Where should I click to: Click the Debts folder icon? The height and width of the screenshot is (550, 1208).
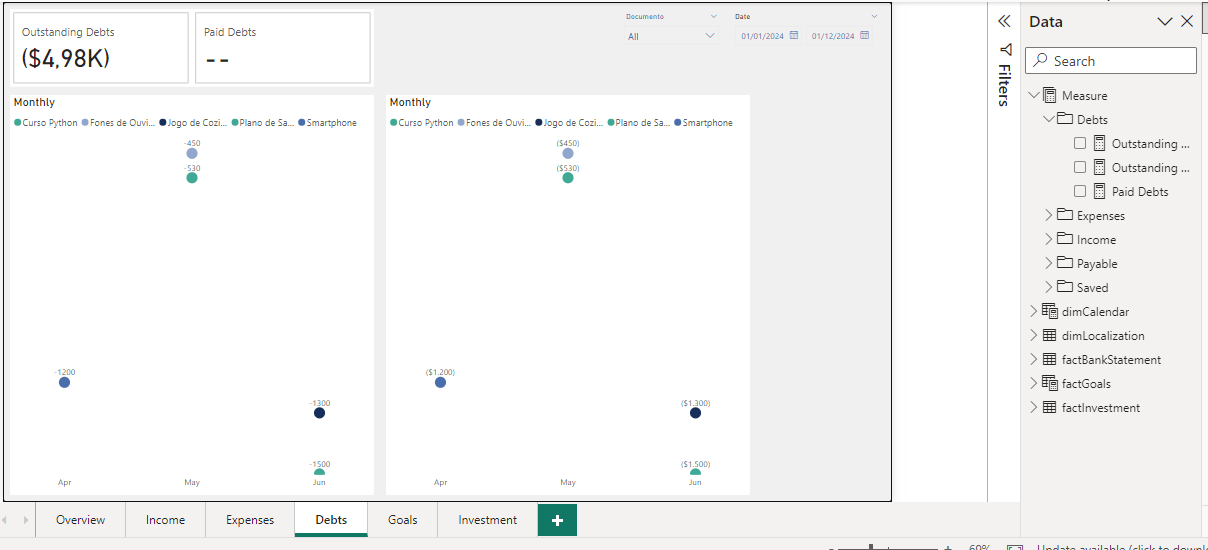pyautogui.click(x=1064, y=119)
